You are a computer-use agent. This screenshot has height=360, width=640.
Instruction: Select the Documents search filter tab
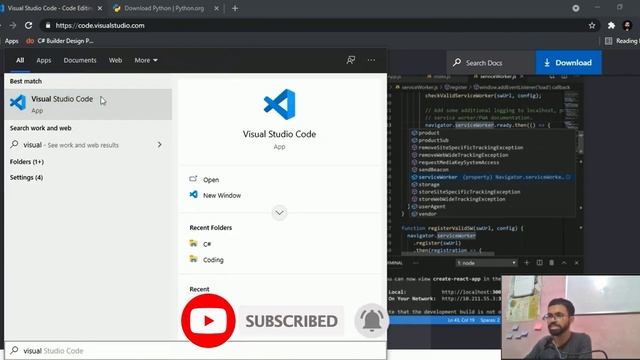(80, 60)
